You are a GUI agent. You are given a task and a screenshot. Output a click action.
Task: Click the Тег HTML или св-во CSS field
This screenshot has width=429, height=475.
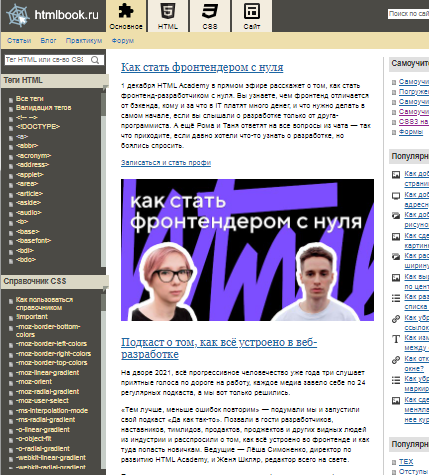point(47,60)
